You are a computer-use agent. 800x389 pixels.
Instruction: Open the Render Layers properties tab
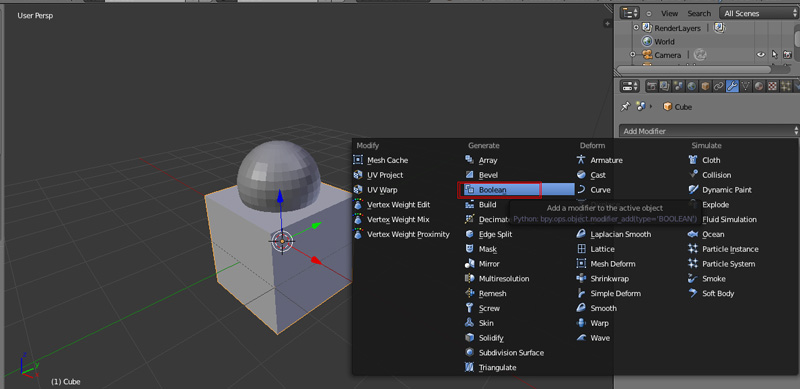665,86
